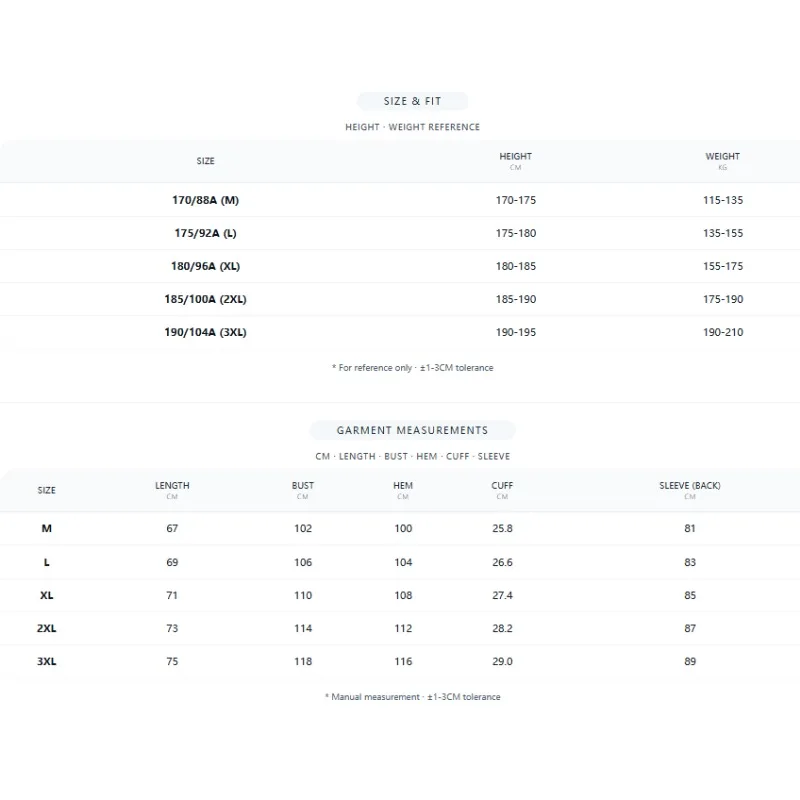Viewport: 800px width, 800px height.
Task: Select the 3XL row label in garment table
Action: pos(46,662)
